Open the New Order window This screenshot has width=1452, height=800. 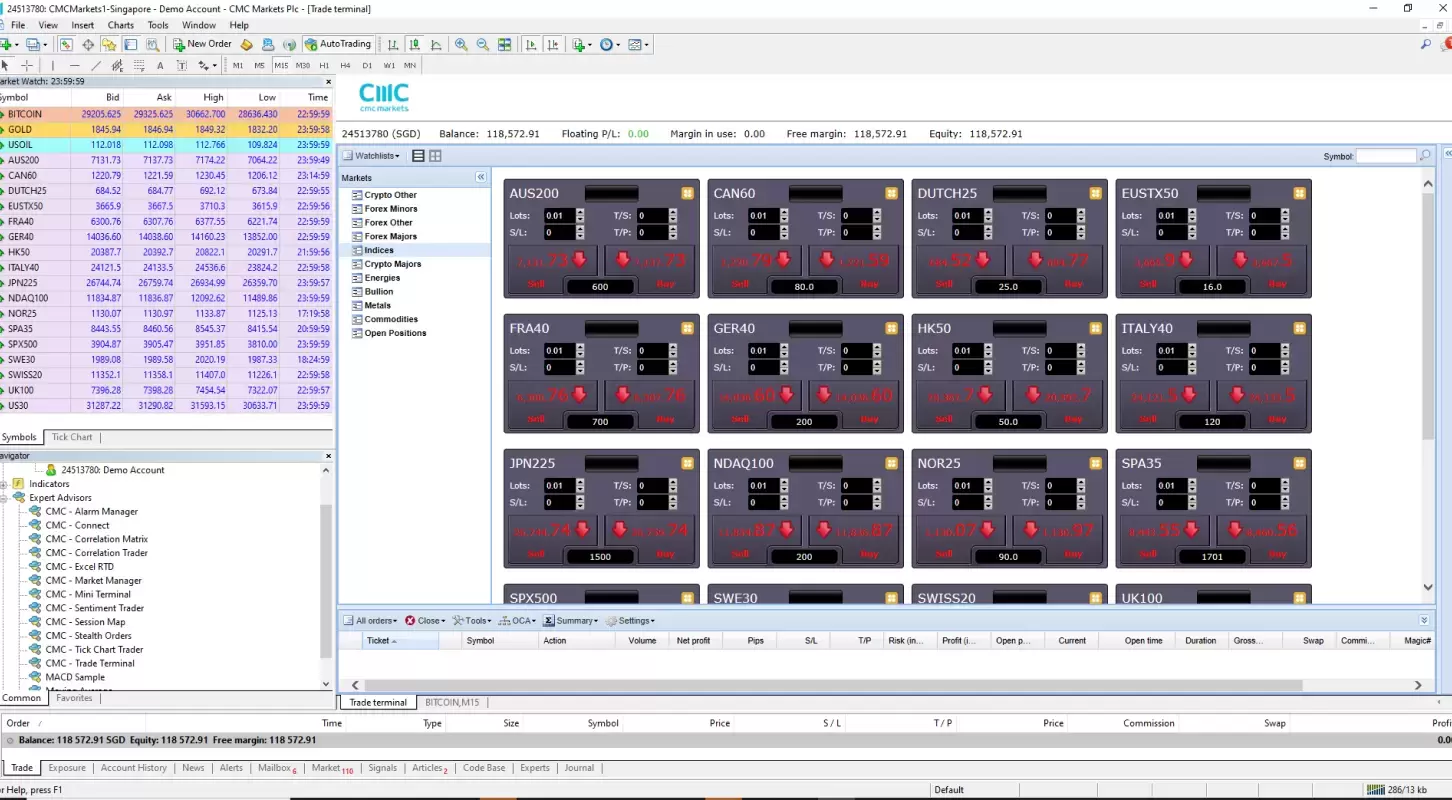202,44
